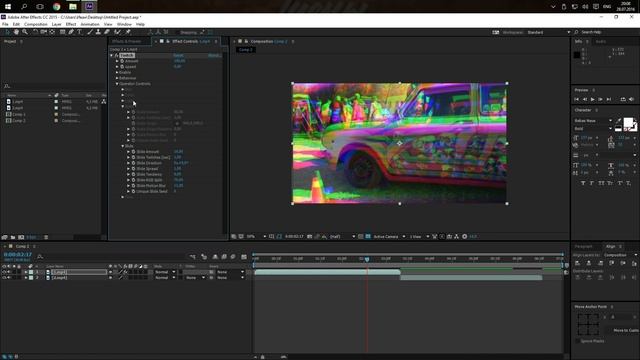Select the Rectangle shape tool
This screenshot has height=360, width=640.
pos(62,32)
